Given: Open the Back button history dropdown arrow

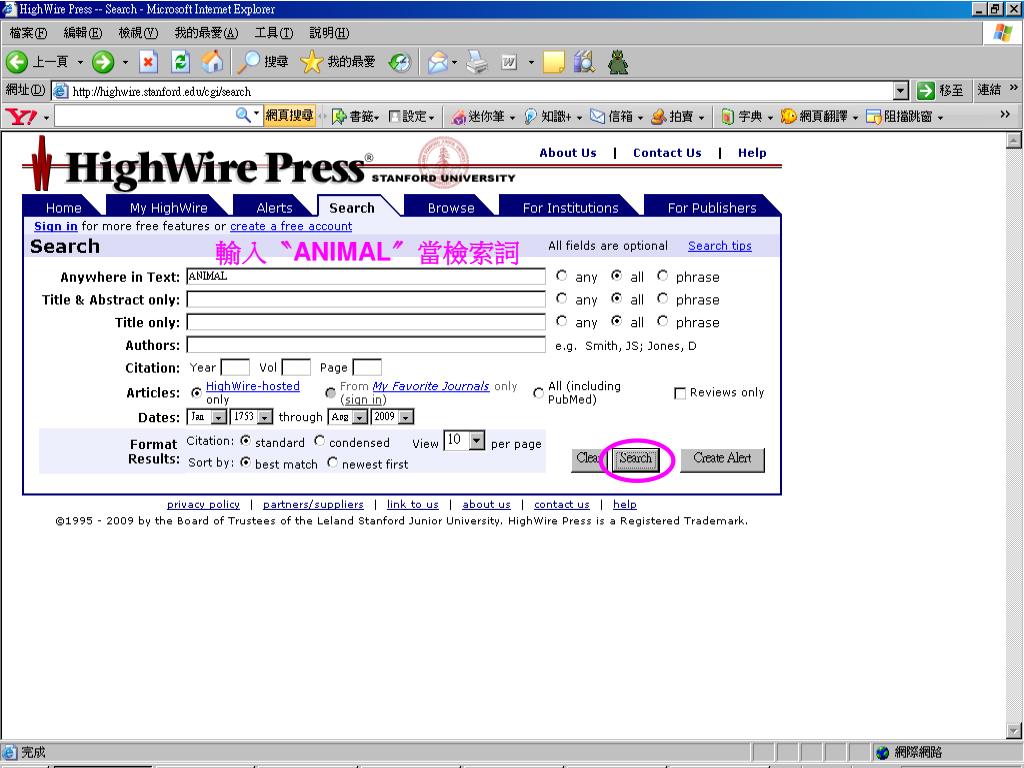Looking at the screenshot, I should pos(80,63).
